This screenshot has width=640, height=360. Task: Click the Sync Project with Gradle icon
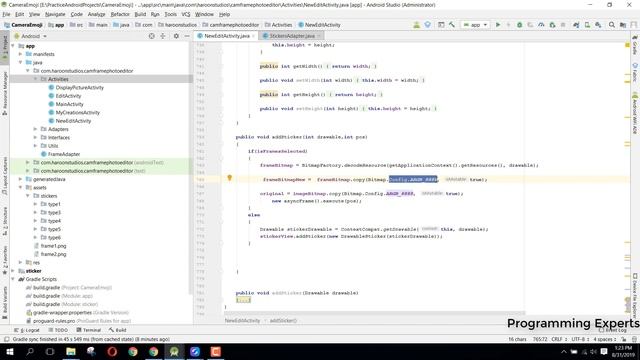click(x=576, y=25)
